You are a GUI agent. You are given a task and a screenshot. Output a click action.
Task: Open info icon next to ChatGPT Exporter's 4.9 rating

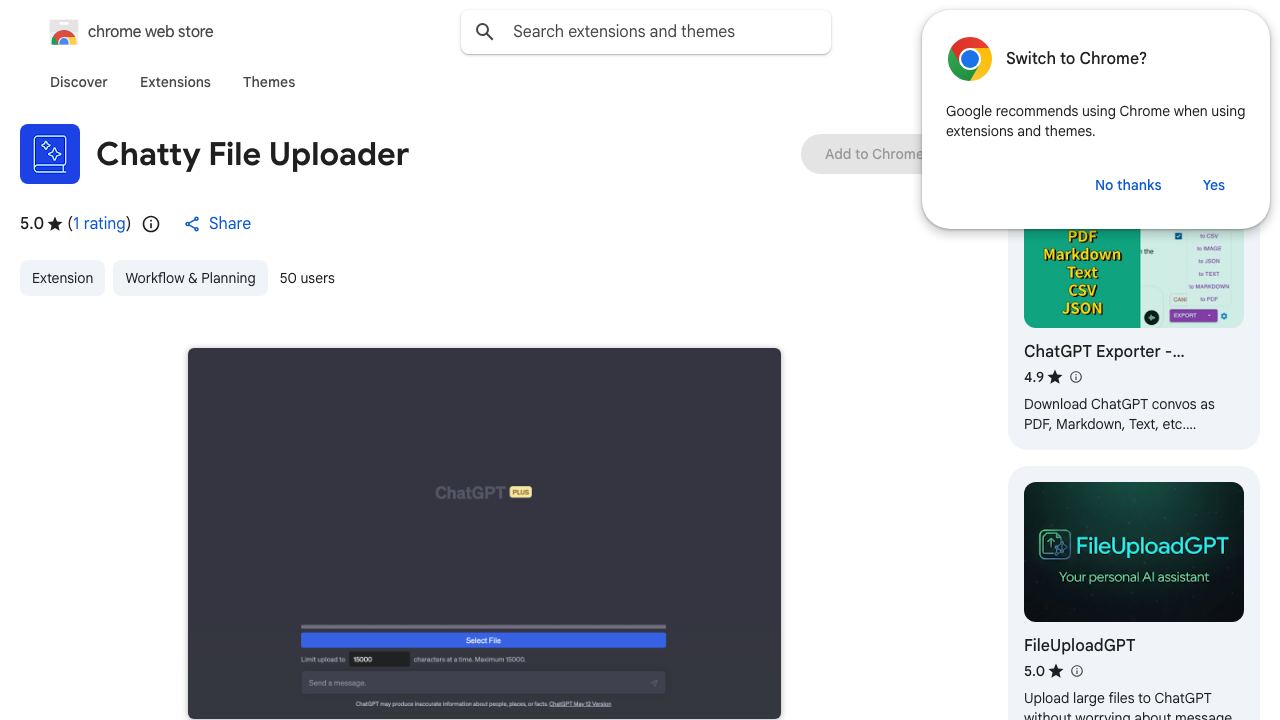[x=1076, y=377]
